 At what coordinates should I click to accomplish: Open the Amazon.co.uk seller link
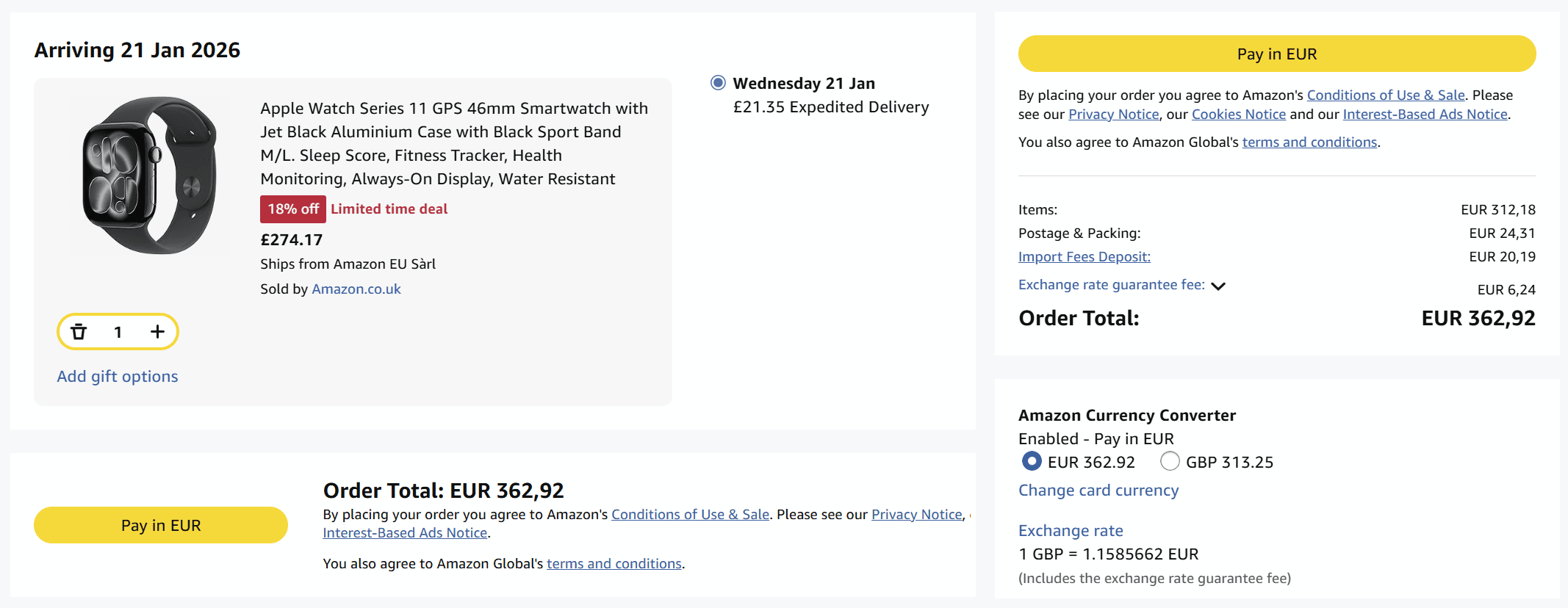[x=356, y=289]
